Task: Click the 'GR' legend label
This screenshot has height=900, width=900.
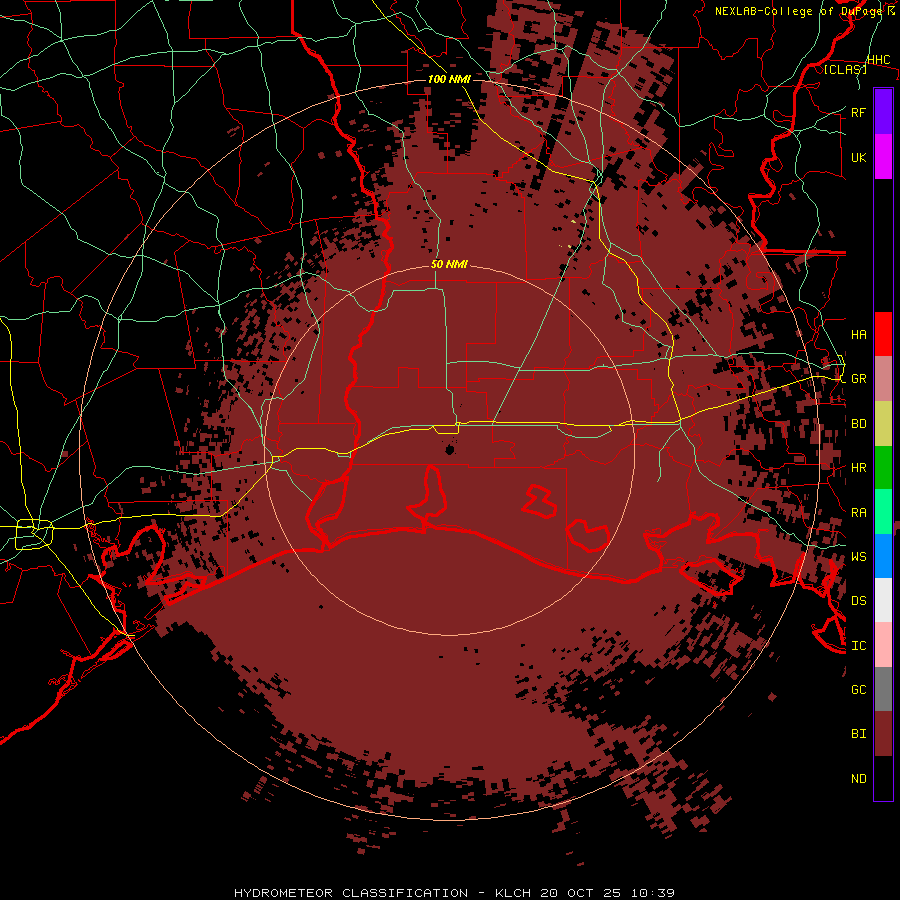Action: 858,379
